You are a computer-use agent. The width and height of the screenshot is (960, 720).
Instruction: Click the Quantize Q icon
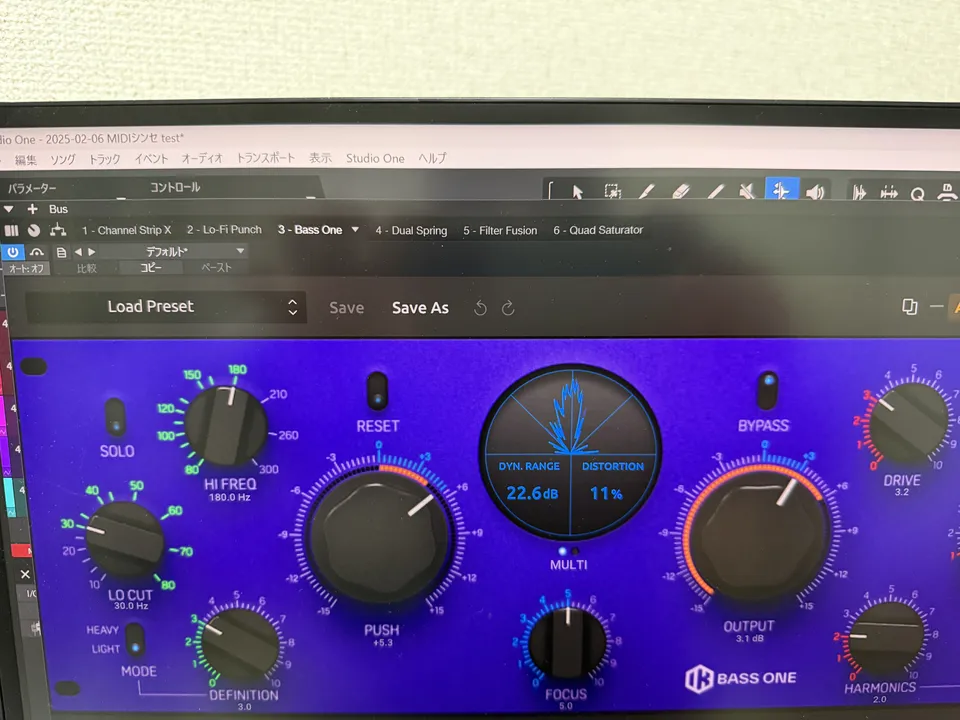(x=917, y=194)
